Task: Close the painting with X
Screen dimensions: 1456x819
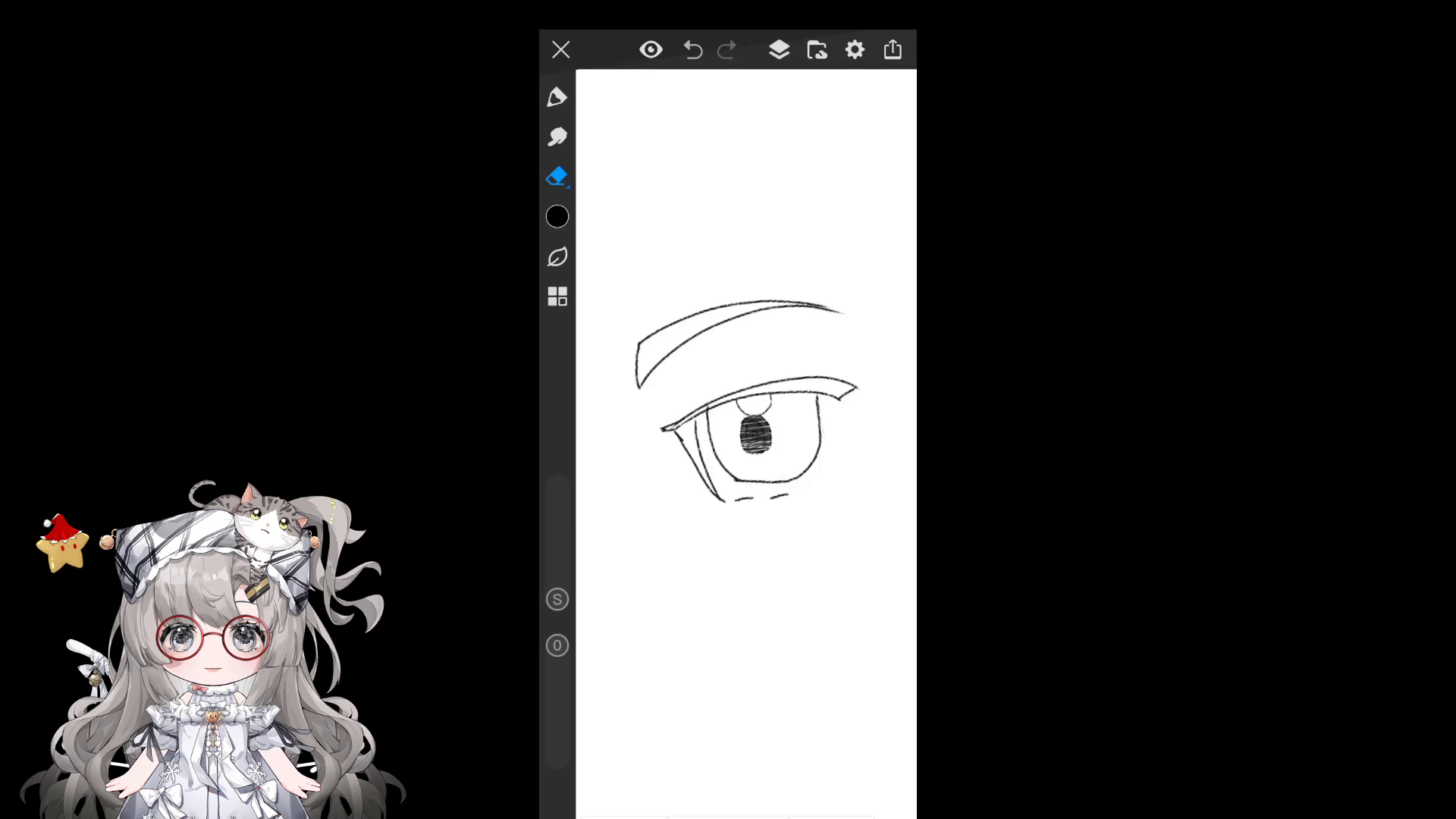Action: click(561, 50)
